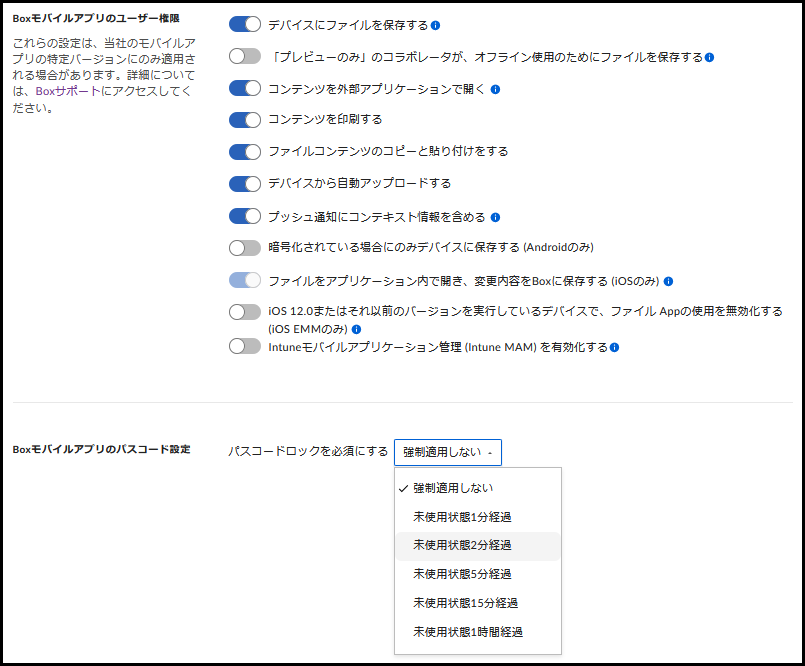Click info icon after Intune MAM を有効化する

click(615, 348)
